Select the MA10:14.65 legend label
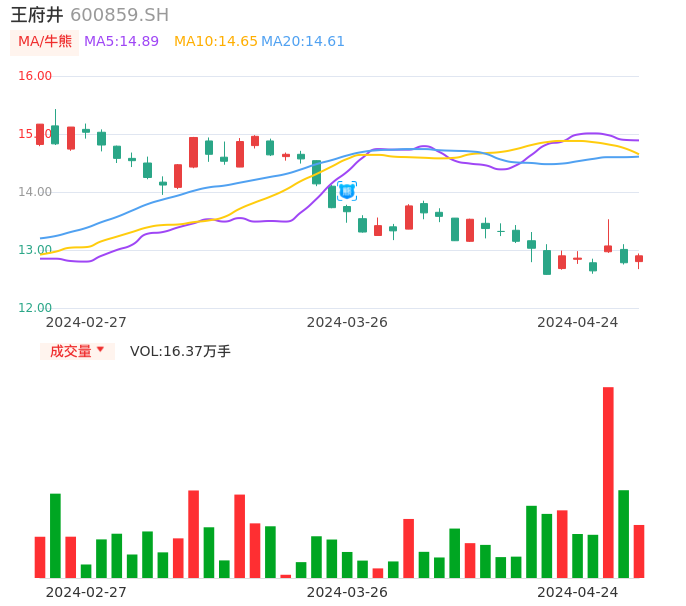Screen dimensions: 686x606 click(216, 42)
